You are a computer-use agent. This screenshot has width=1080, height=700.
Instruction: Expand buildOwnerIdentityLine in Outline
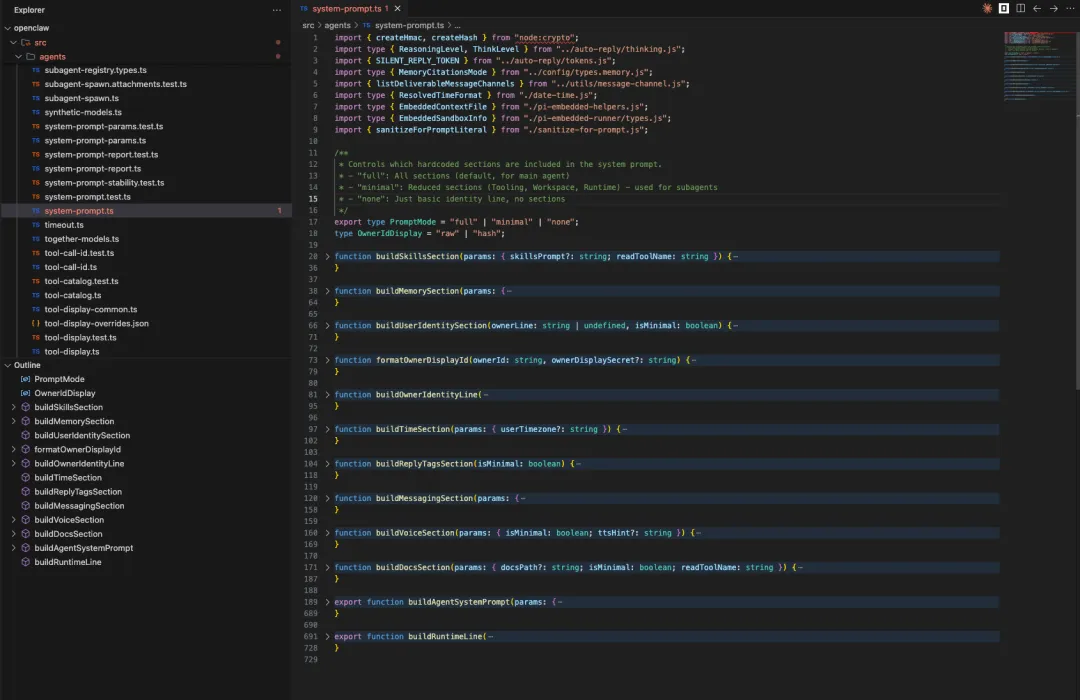(x=13, y=464)
